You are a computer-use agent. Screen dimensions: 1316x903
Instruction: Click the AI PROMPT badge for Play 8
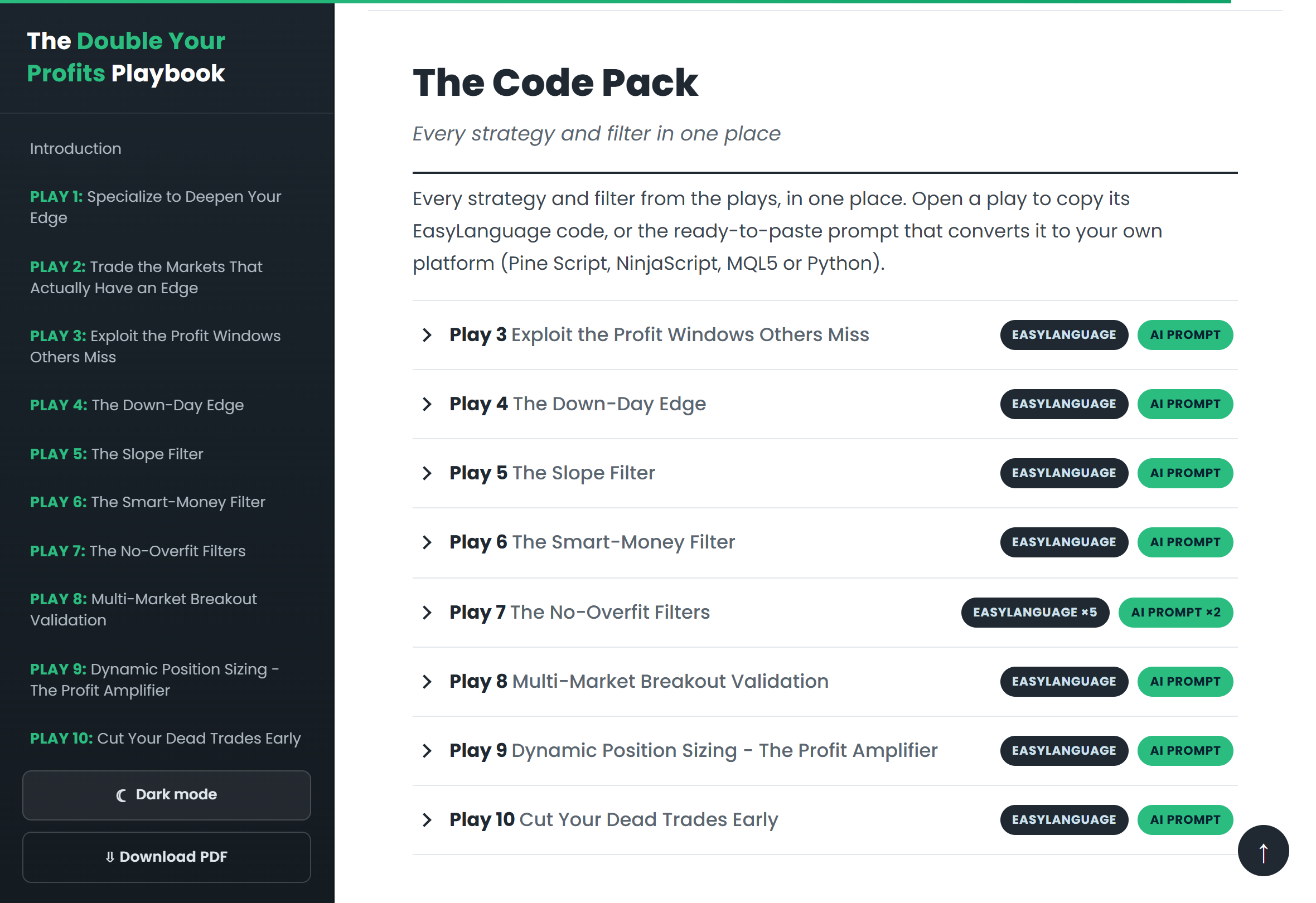(x=1184, y=681)
